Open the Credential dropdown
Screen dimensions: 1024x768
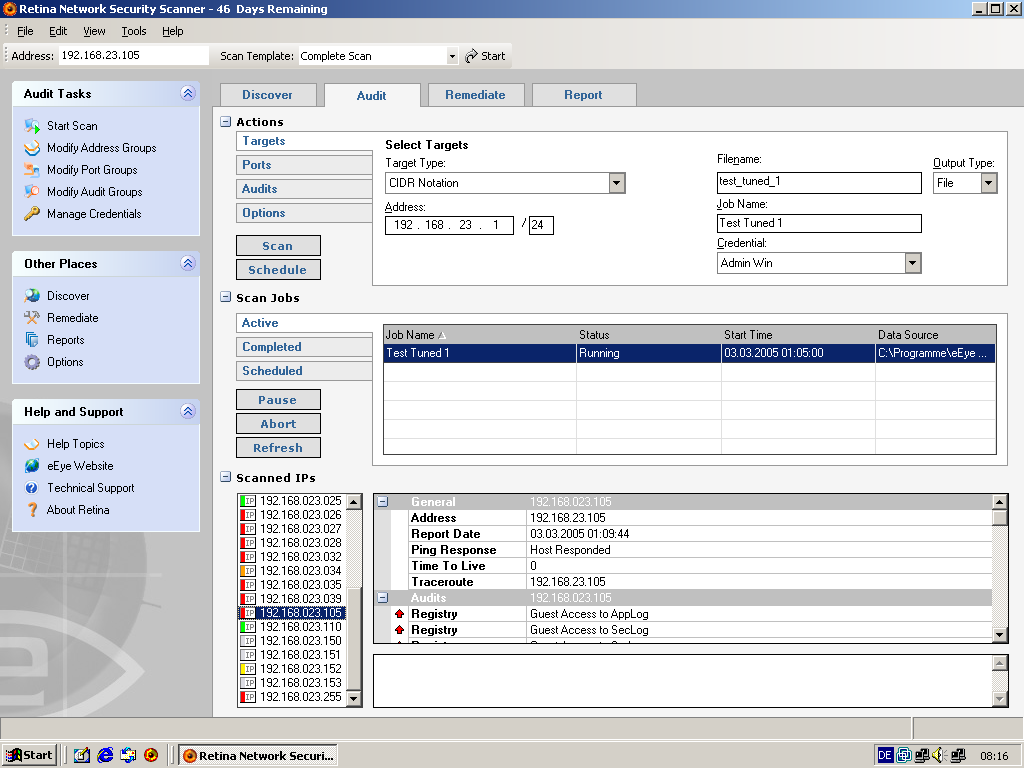point(912,263)
